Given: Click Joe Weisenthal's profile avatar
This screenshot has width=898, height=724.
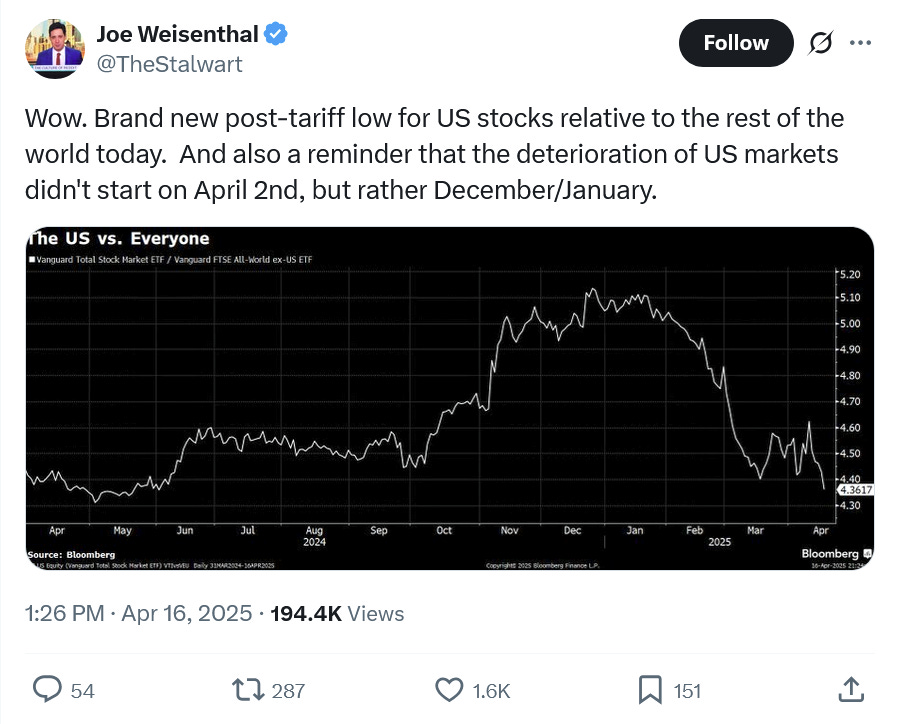Looking at the screenshot, I should pyautogui.click(x=55, y=49).
